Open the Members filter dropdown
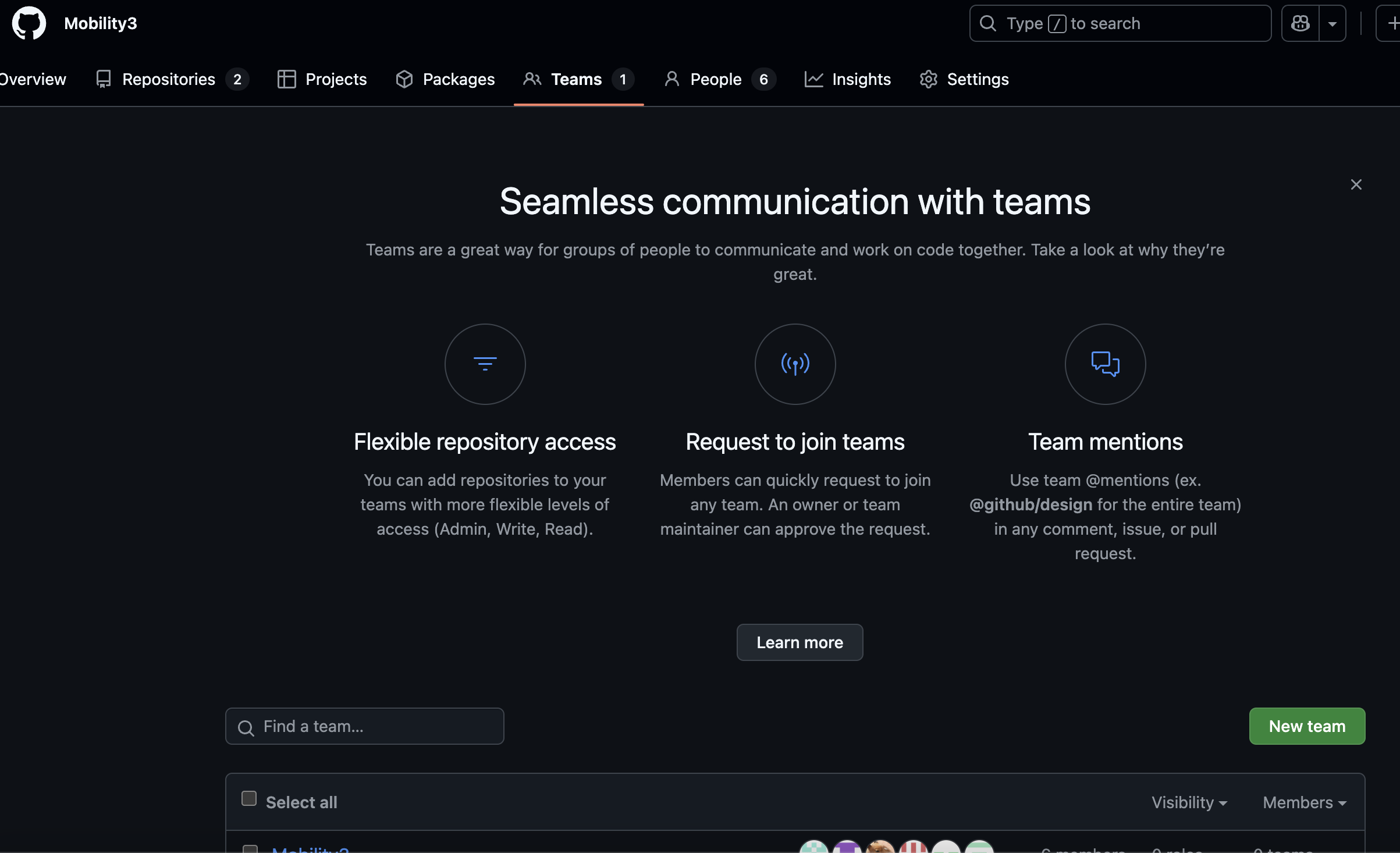This screenshot has height=853, width=1400. 1305,802
